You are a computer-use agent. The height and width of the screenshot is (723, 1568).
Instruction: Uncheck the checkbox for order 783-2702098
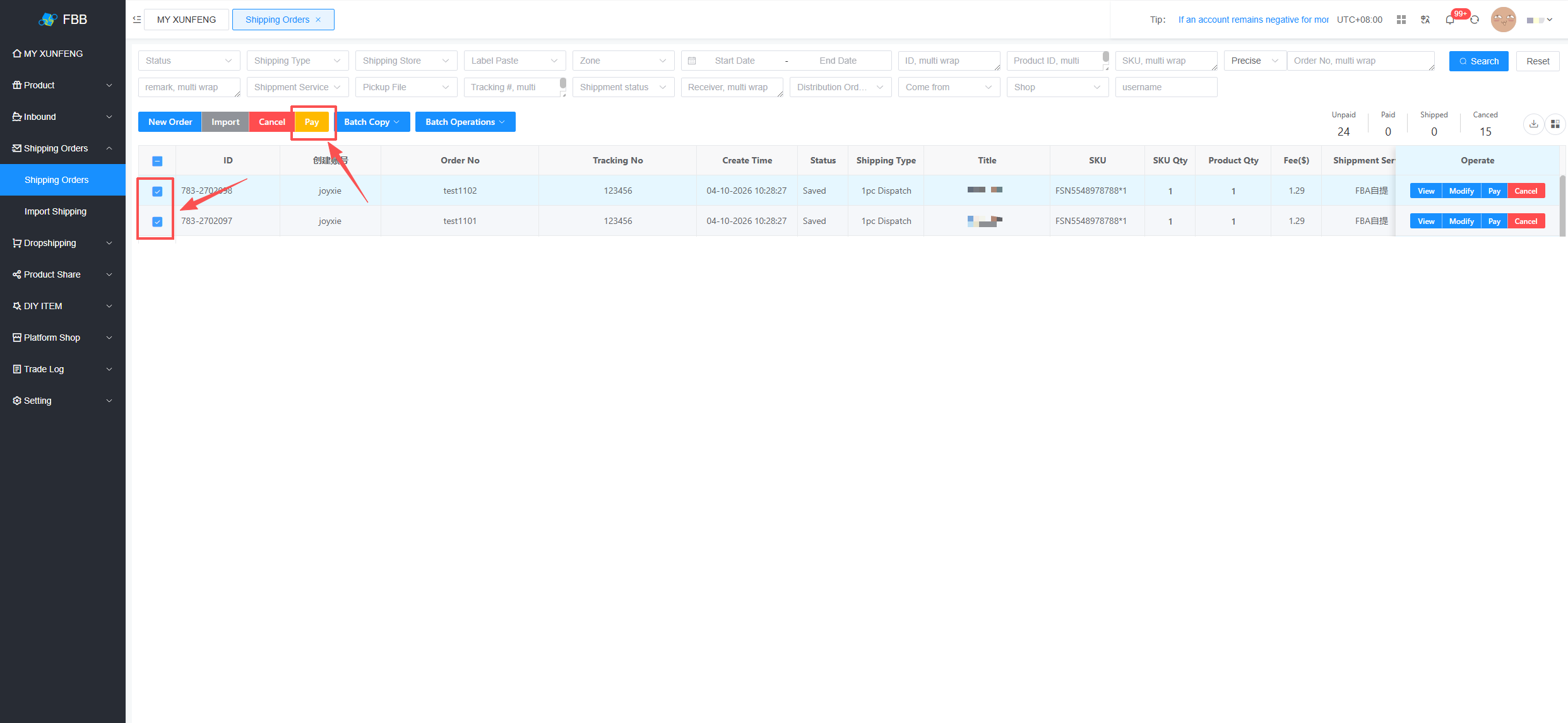(x=158, y=191)
